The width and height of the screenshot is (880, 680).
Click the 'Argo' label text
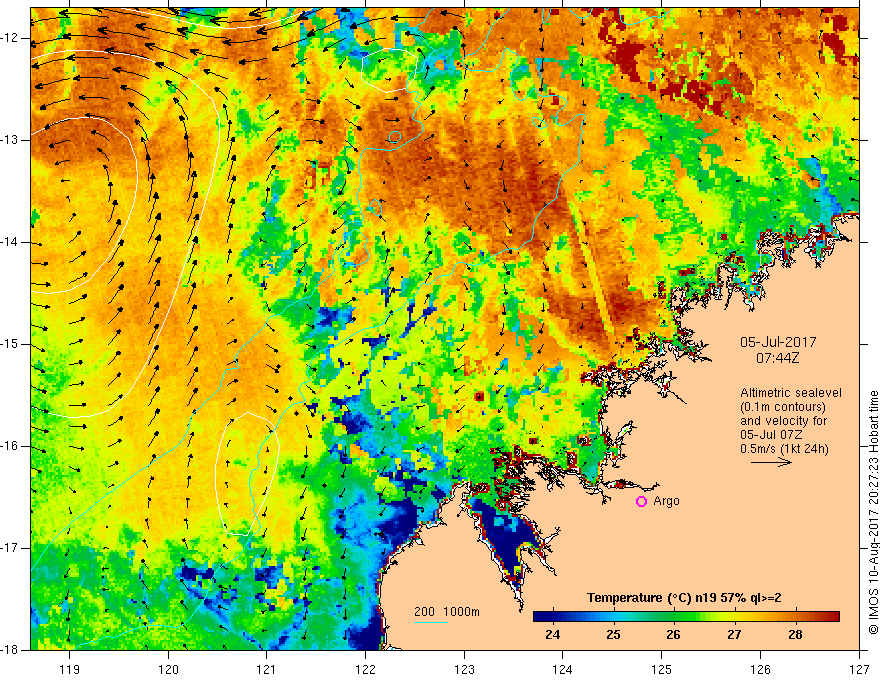click(x=666, y=501)
